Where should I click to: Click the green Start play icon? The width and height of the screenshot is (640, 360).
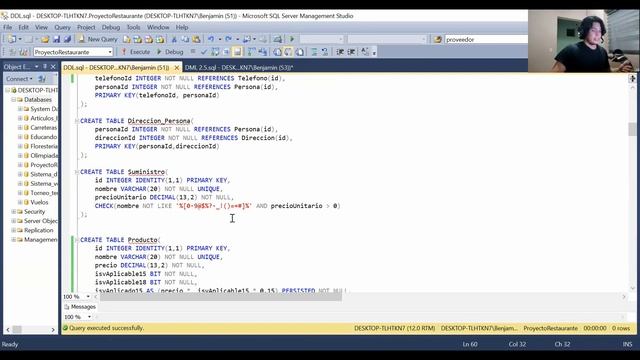[292, 39]
